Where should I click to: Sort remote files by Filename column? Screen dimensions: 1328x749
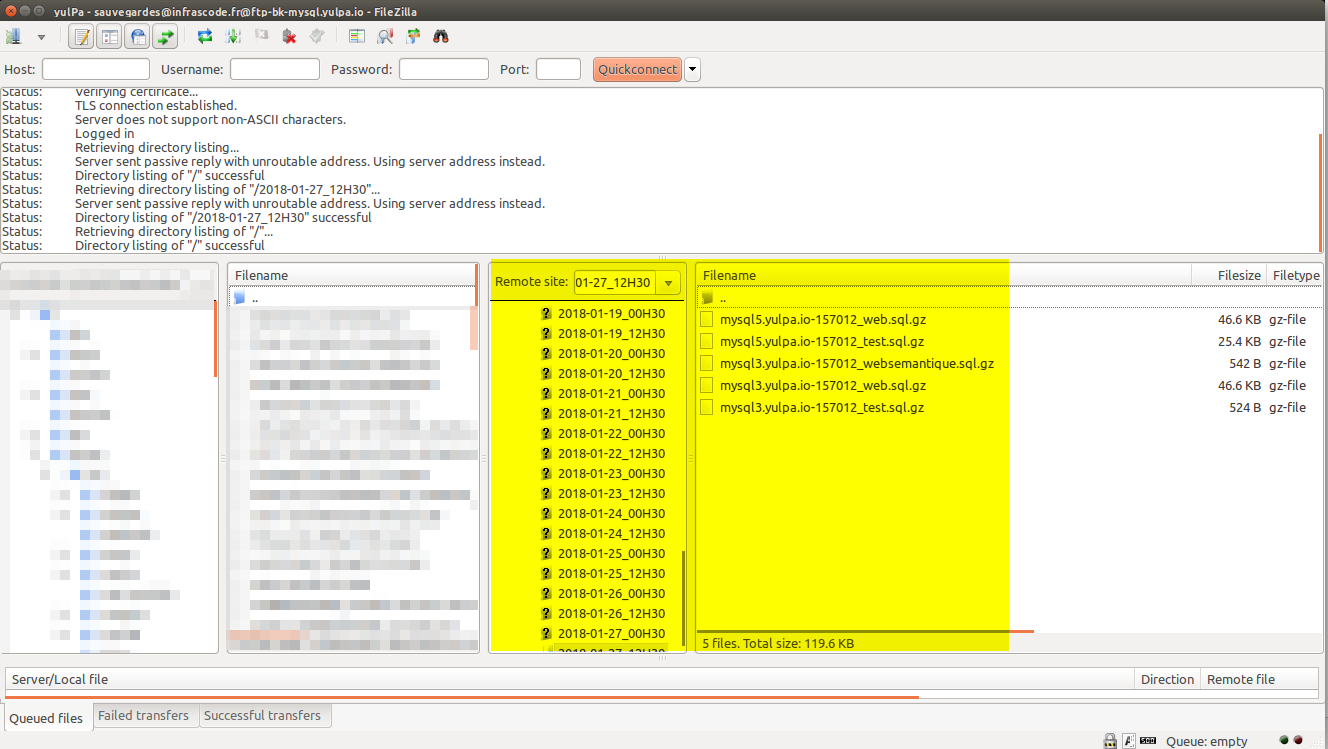click(x=944, y=275)
